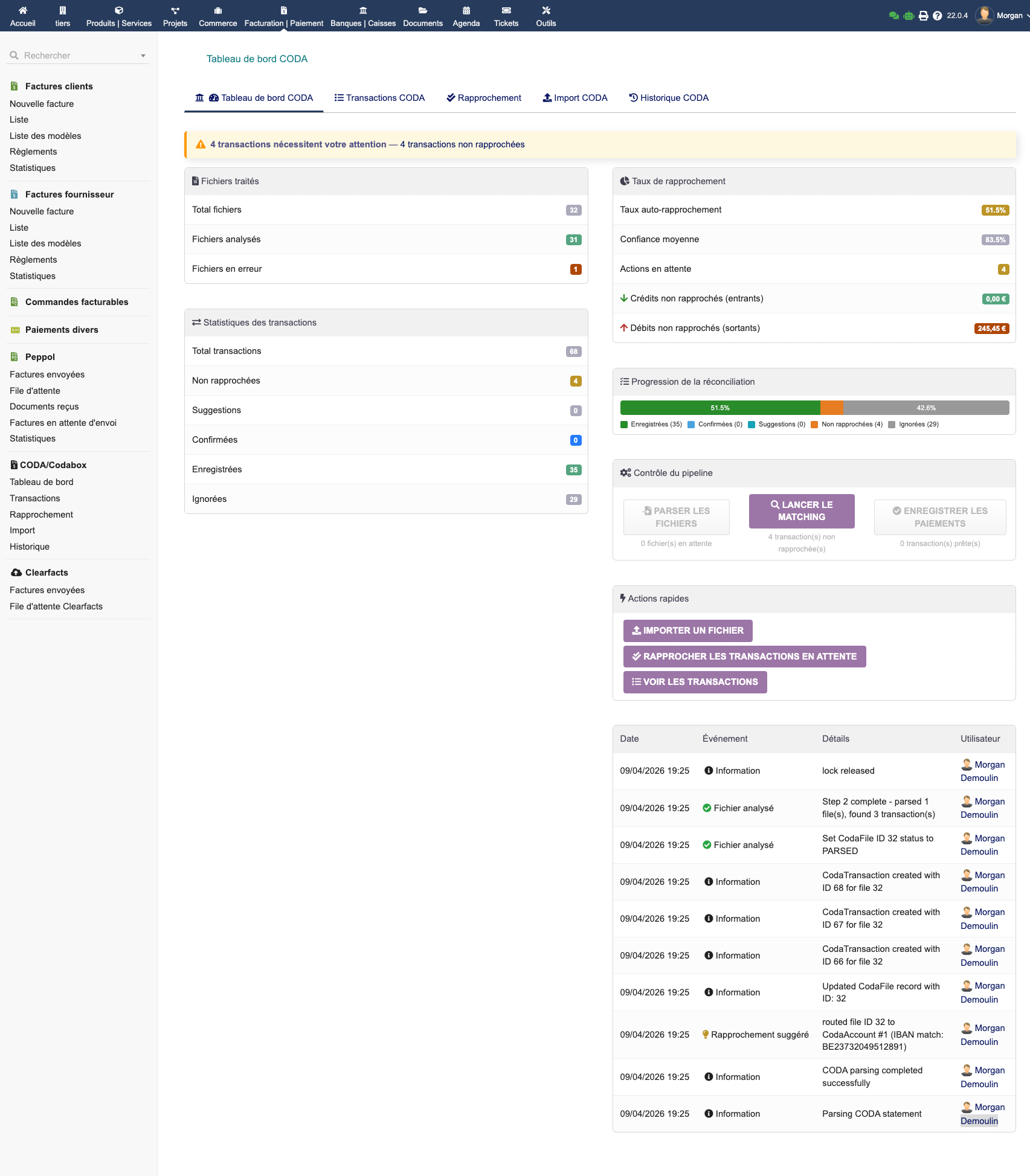Open the Outils tools icon
Screen dimensions: 1030x1176
tap(546, 10)
